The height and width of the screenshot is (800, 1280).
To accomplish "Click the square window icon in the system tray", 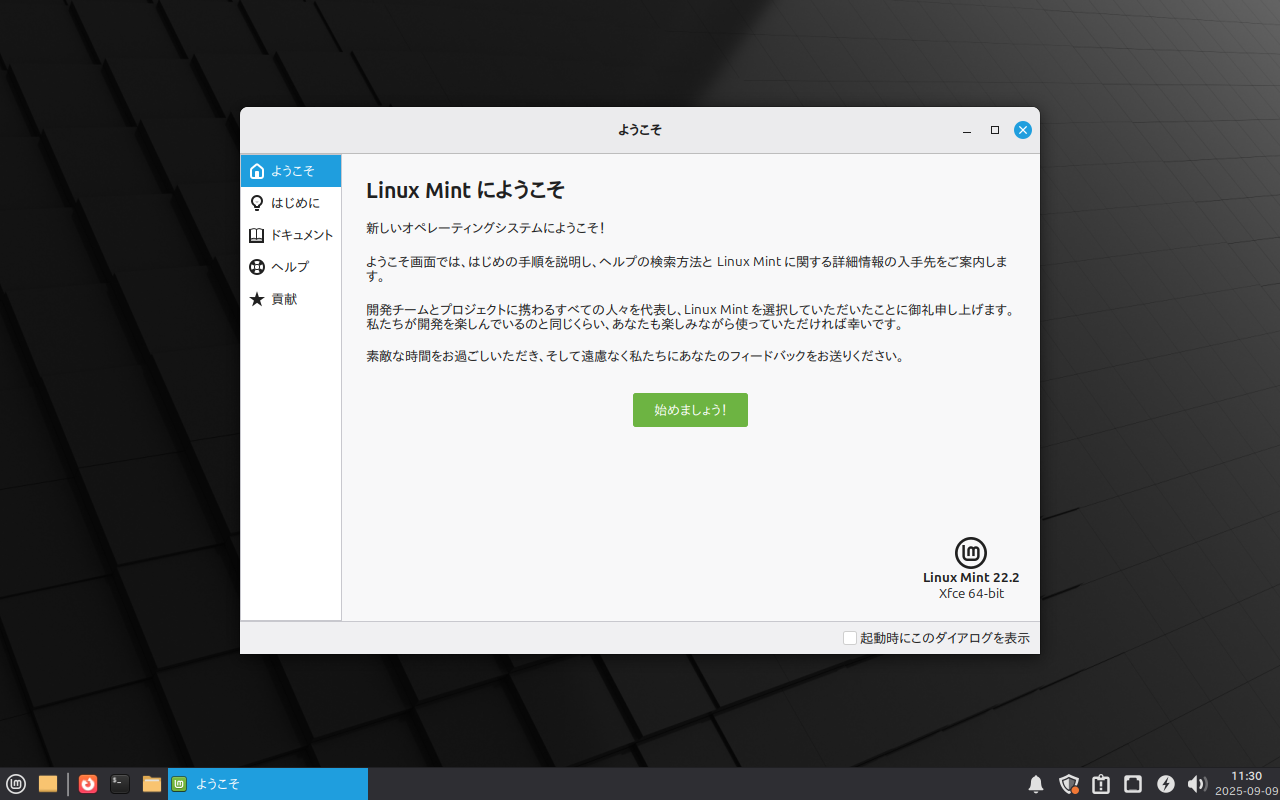I will click(1133, 784).
